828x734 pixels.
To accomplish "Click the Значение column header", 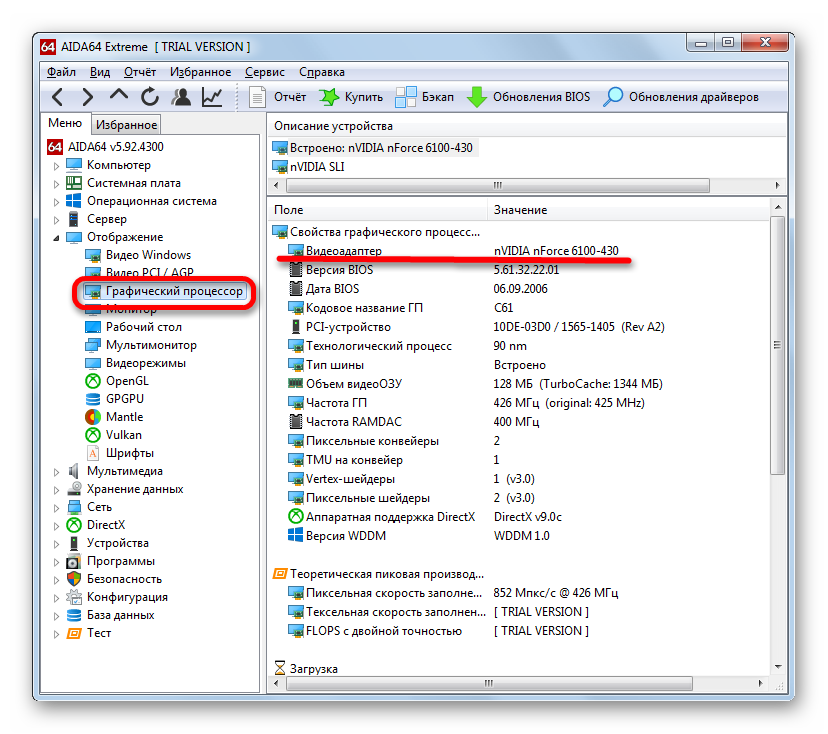I will pyautogui.click(x=520, y=210).
